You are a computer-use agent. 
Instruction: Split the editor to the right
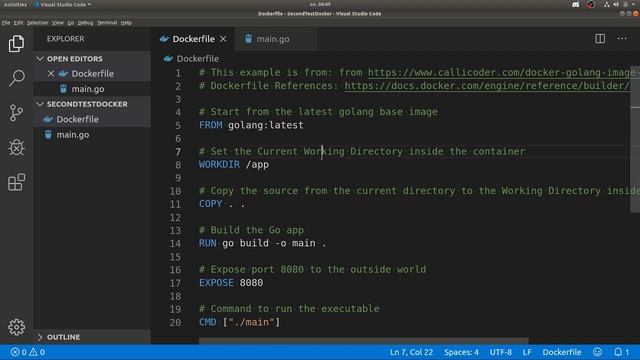click(x=600, y=39)
